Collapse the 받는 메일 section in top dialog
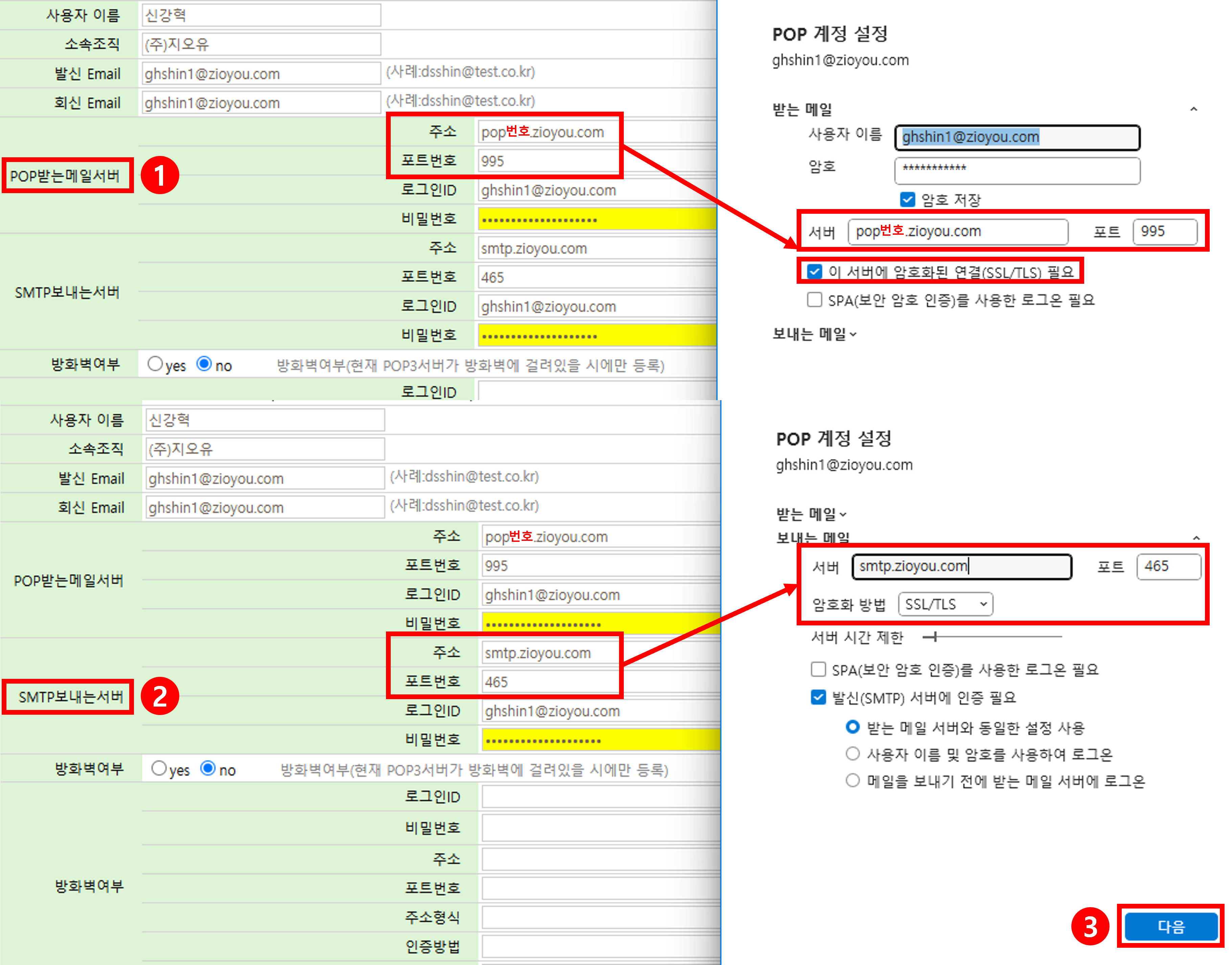The width and height of the screenshot is (1232, 965). click(1193, 109)
